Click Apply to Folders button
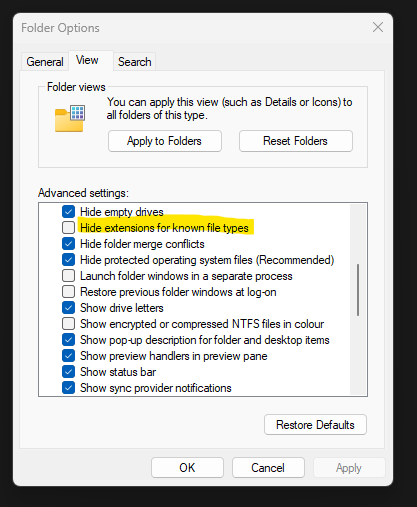The height and width of the screenshot is (507, 417). [165, 141]
